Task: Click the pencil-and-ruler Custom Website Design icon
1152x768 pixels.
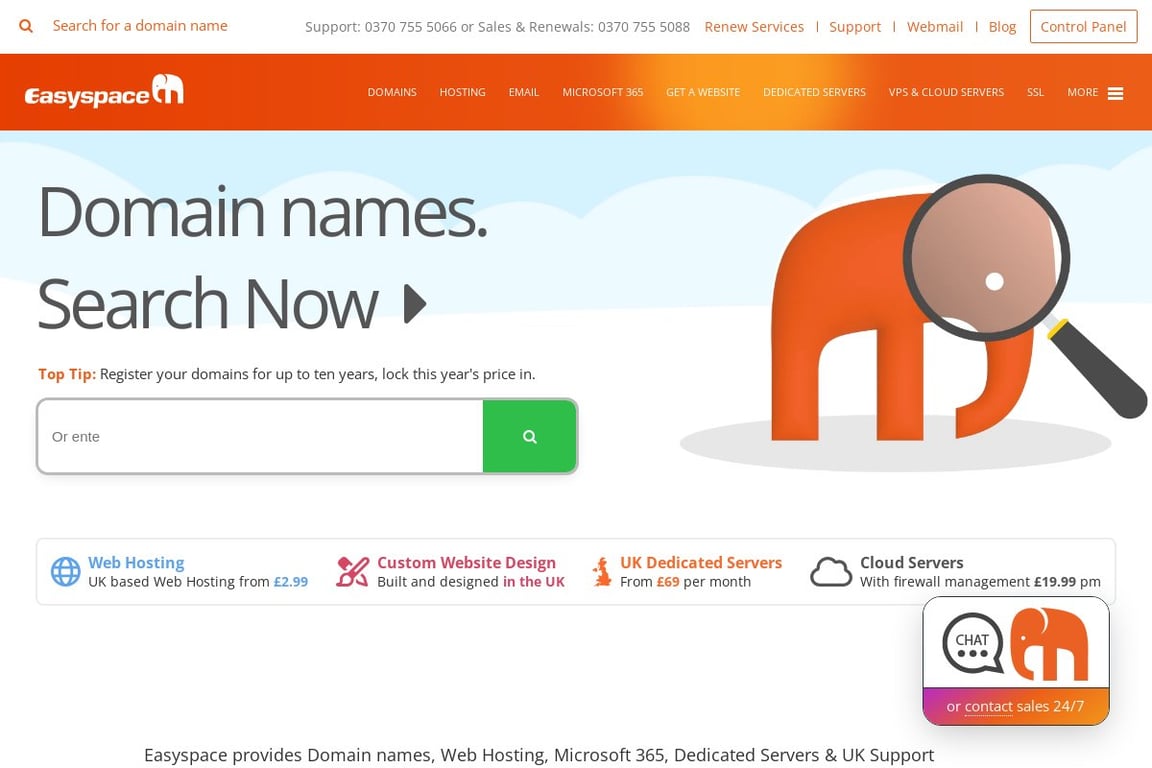Action: 353,571
